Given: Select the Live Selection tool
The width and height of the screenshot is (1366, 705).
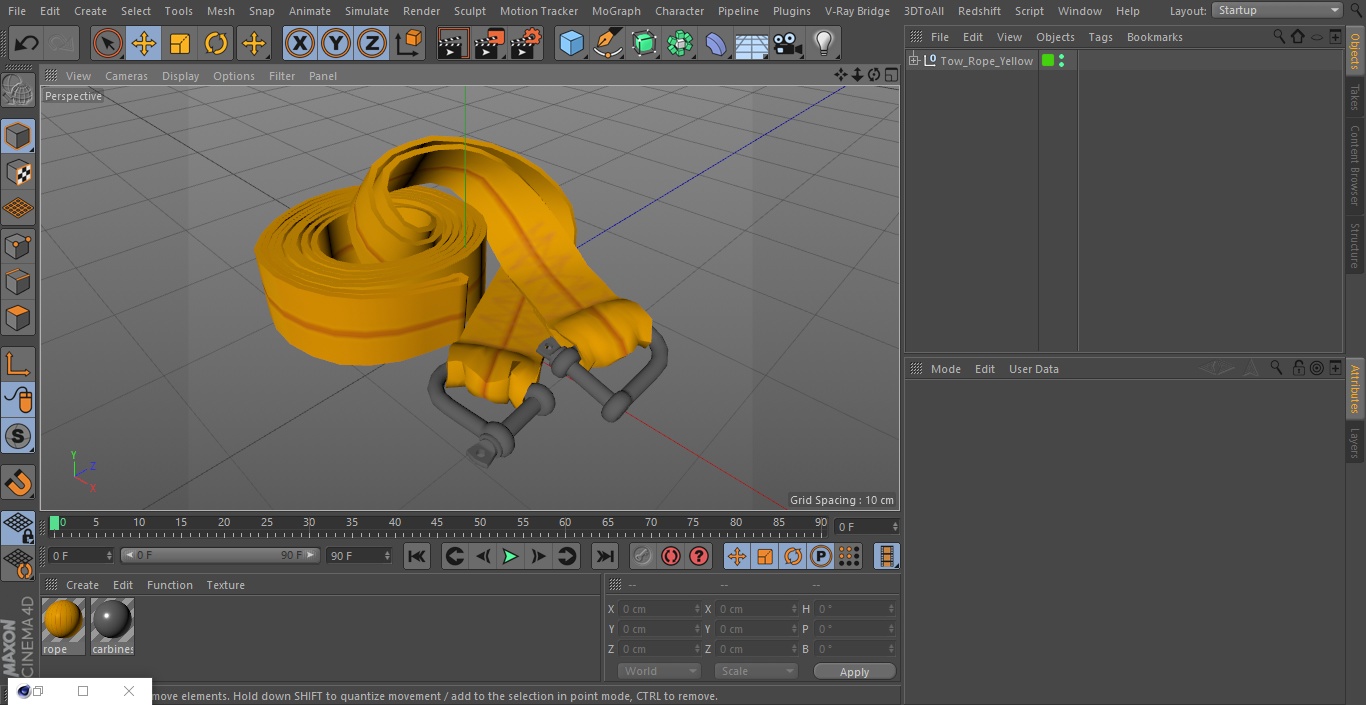Looking at the screenshot, I should pos(108,43).
